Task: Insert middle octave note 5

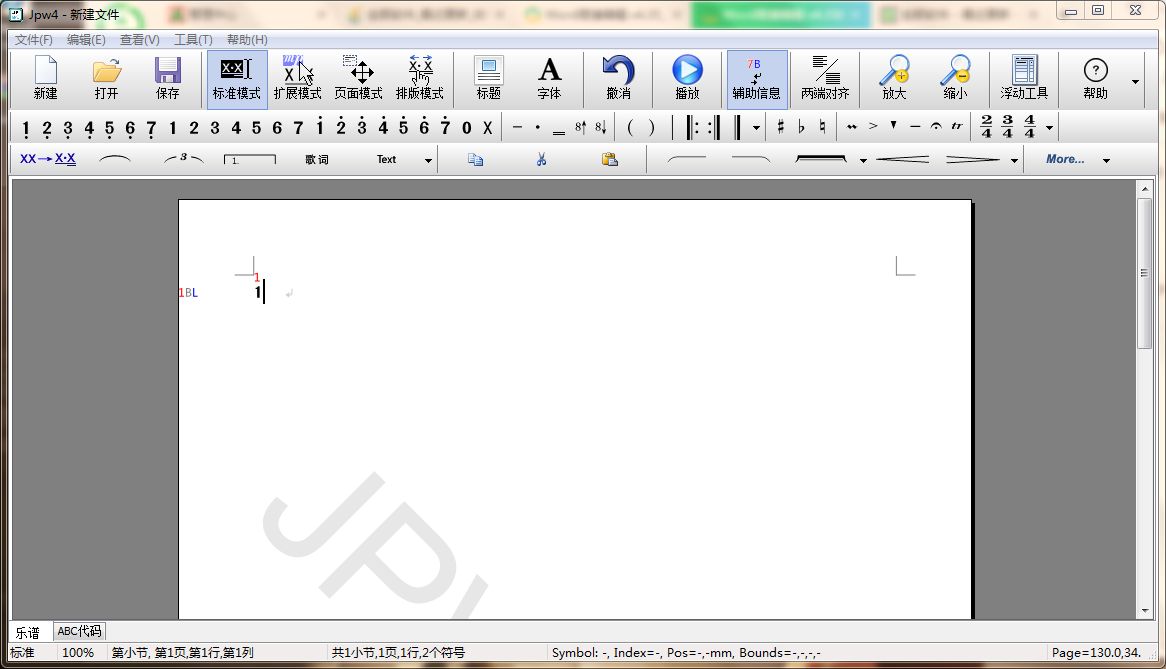Action: pyautogui.click(x=256, y=128)
